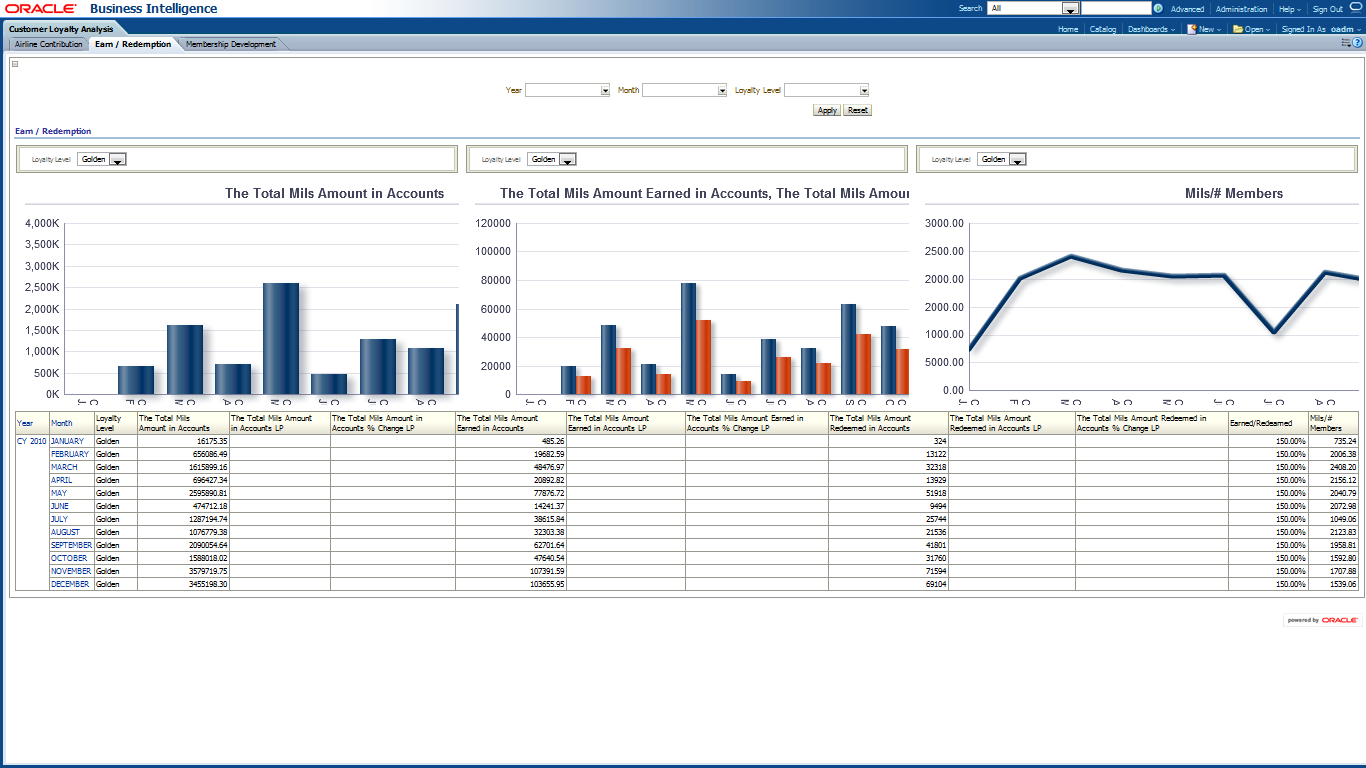Click the Sign Out link

click(x=1328, y=9)
